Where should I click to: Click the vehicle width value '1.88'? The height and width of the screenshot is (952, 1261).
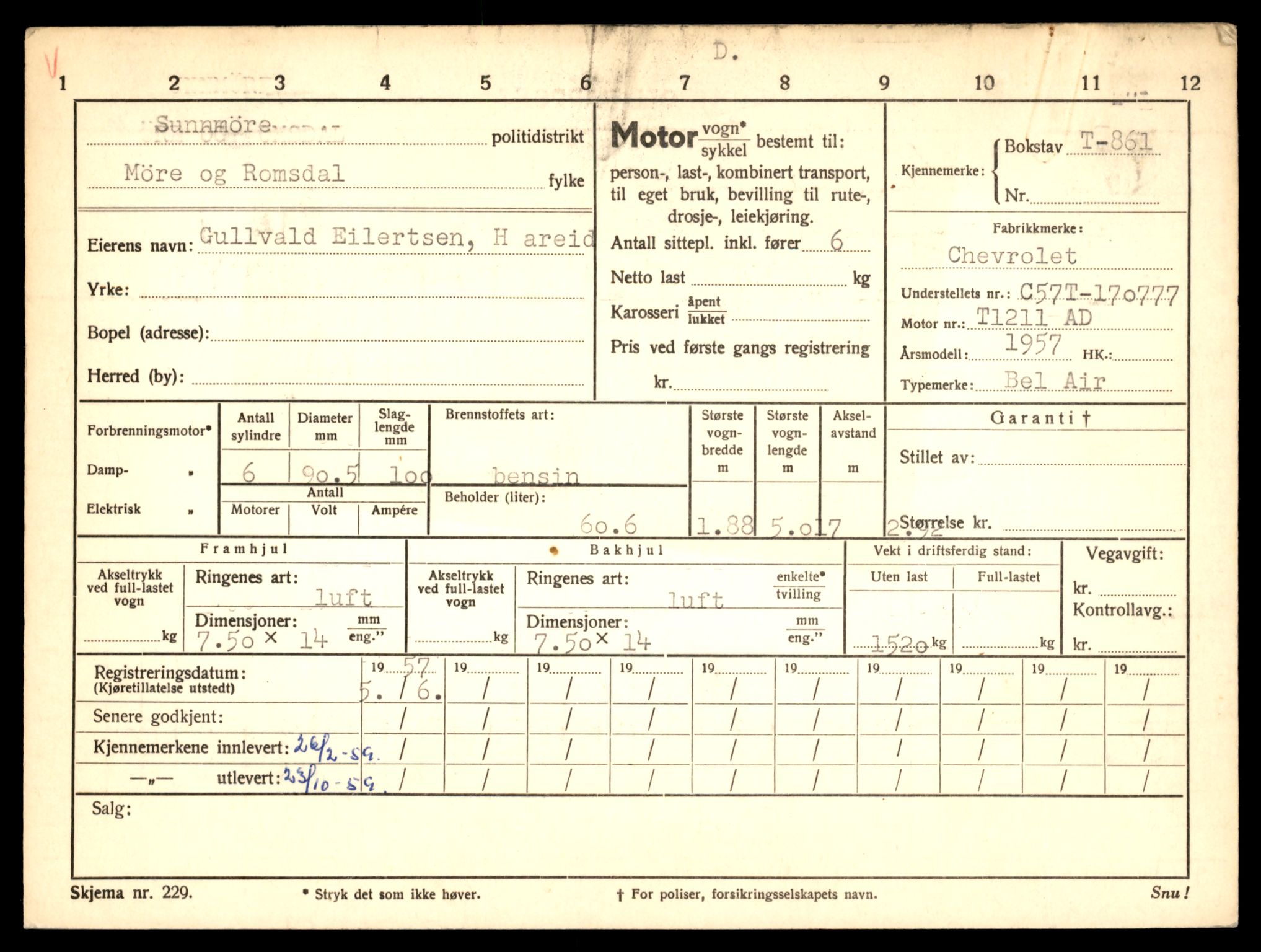[724, 526]
